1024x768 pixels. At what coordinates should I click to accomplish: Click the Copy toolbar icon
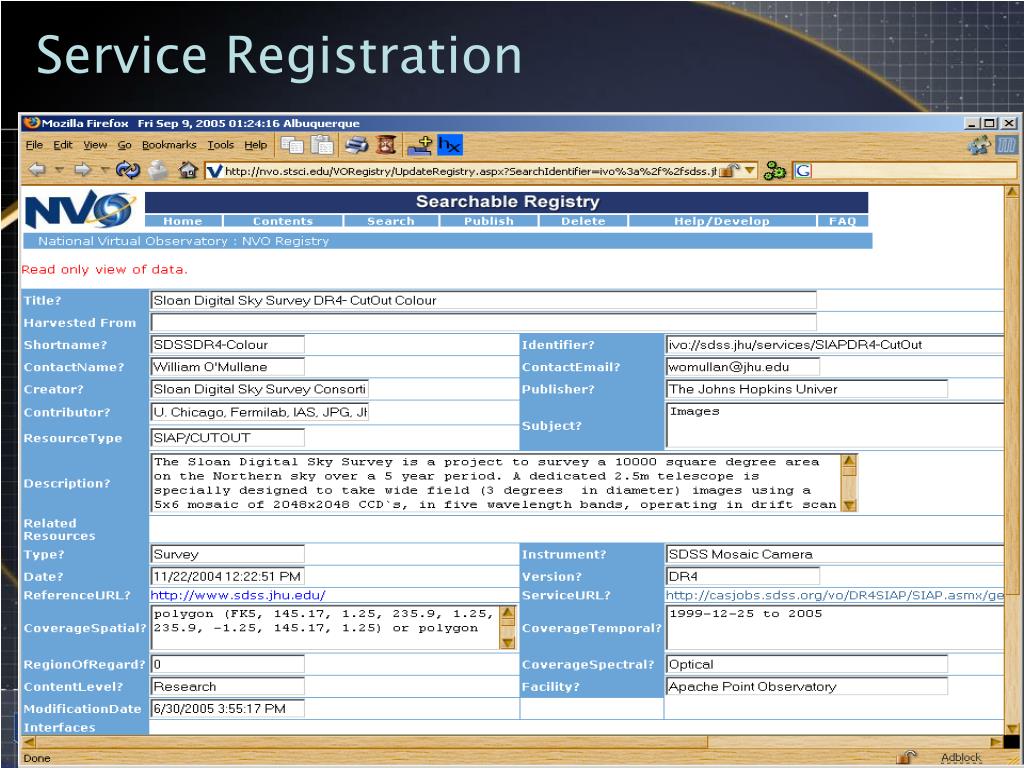(292, 145)
